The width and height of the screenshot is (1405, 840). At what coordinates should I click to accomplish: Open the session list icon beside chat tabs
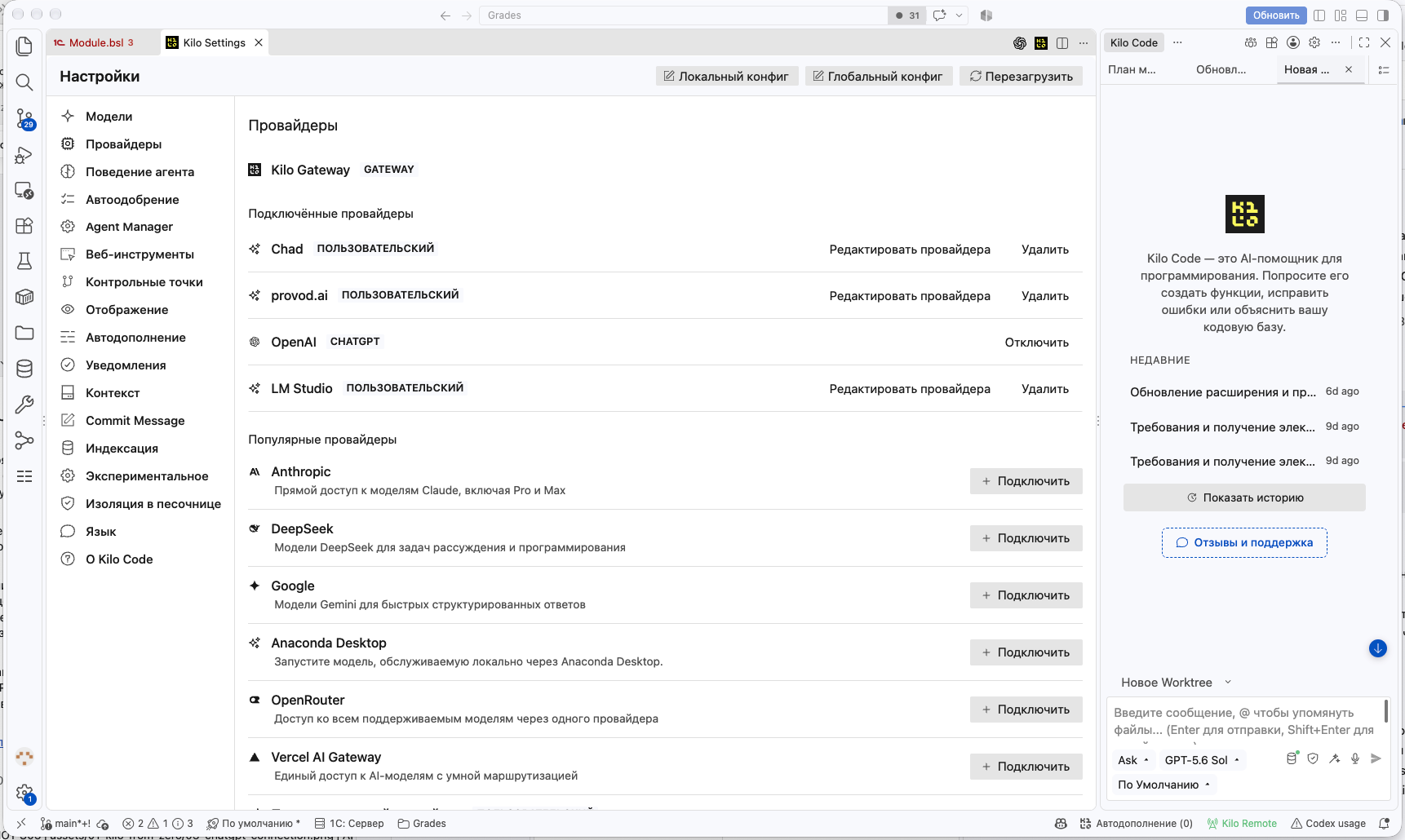(1384, 70)
